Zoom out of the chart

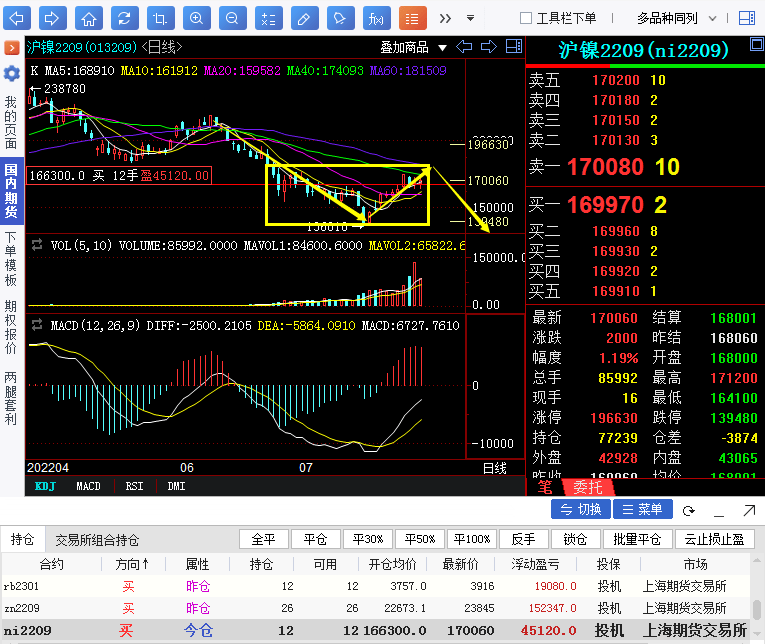[232, 18]
